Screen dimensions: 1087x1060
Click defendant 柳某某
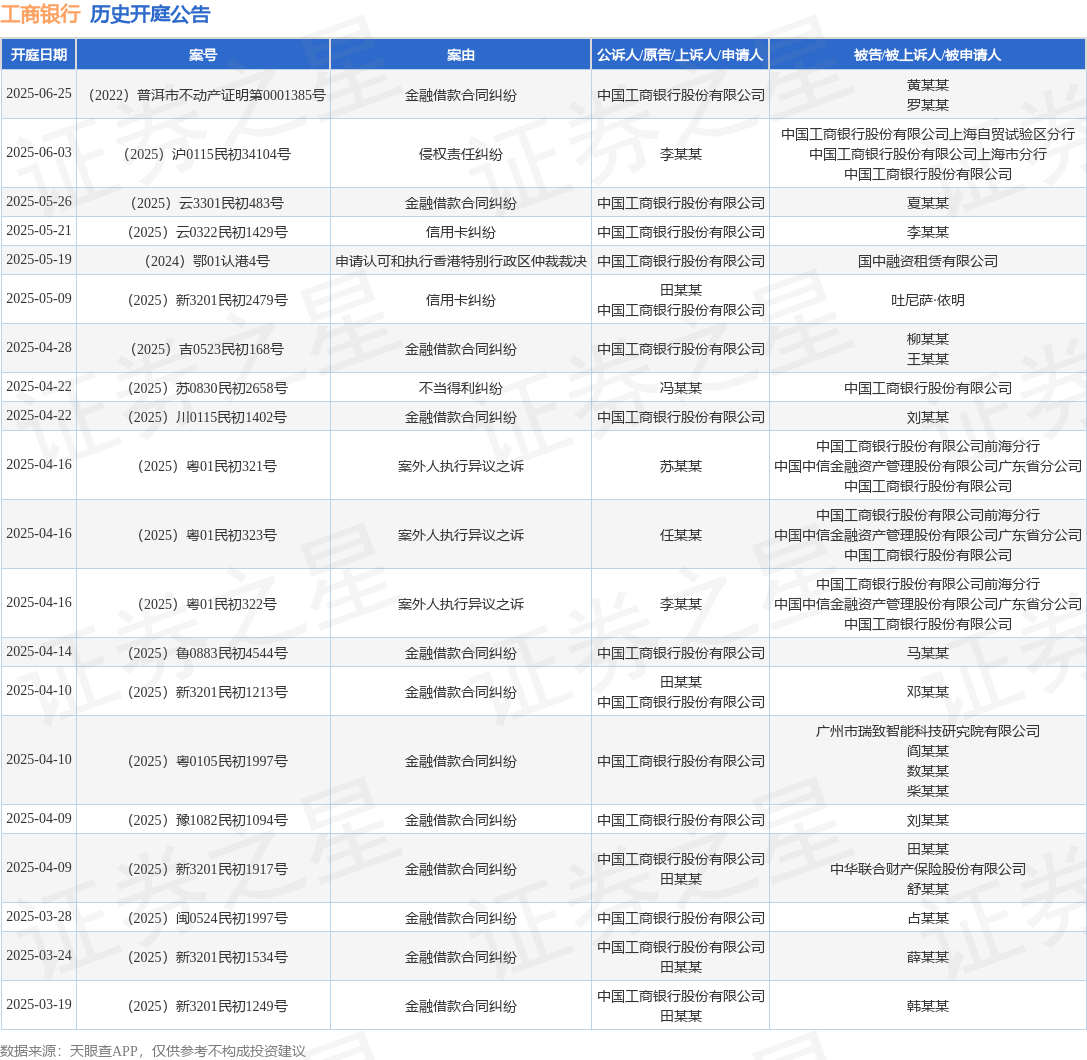click(x=928, y=339)
